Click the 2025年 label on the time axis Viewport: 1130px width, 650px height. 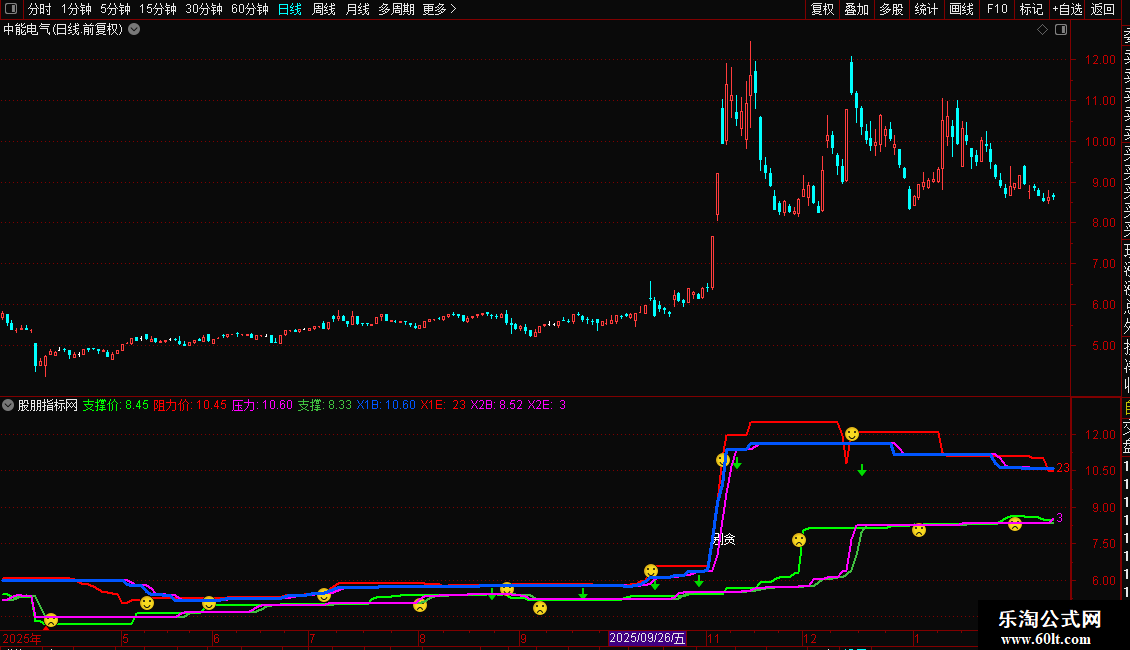point(22,638)
